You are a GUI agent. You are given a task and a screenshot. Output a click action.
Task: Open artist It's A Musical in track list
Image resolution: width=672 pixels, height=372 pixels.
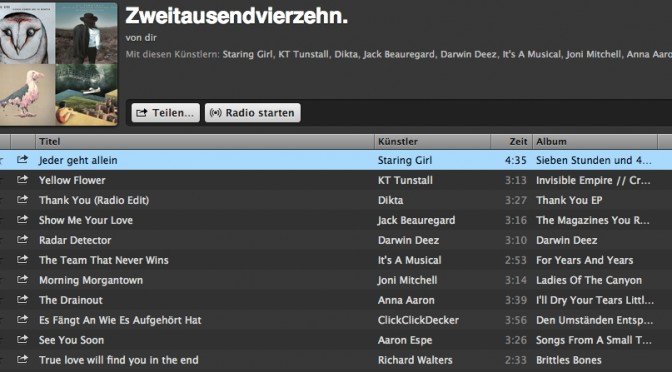[409, 260]
